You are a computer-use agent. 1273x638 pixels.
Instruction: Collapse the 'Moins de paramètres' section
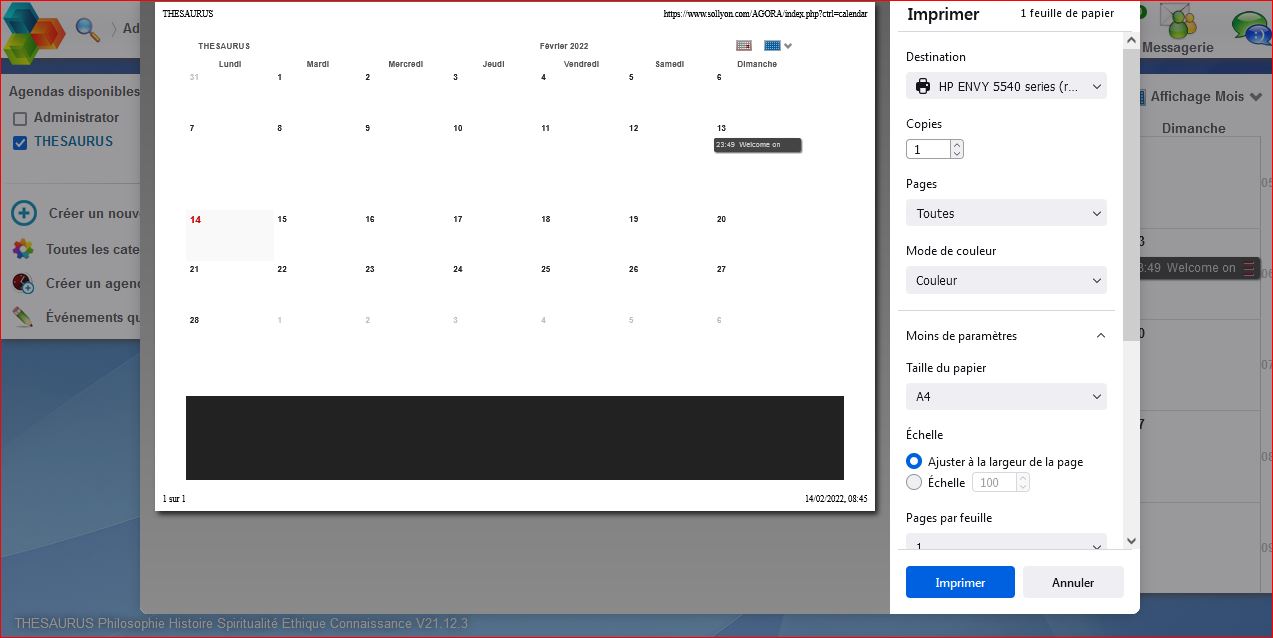pyautogui.click(x=1100, y=335)
